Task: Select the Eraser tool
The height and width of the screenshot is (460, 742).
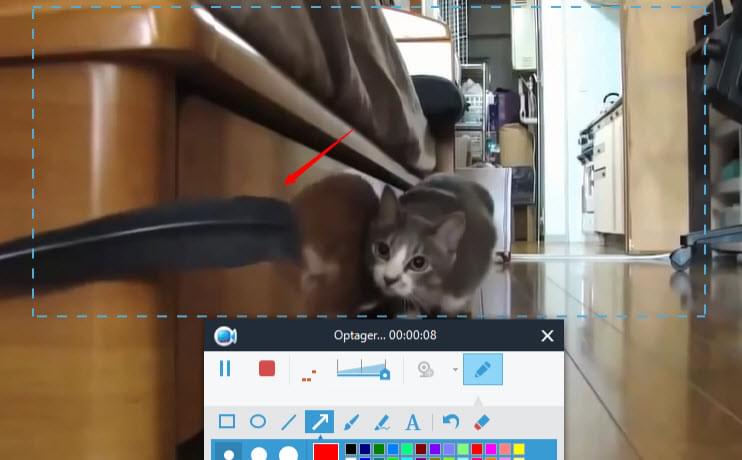Action: 481,422
